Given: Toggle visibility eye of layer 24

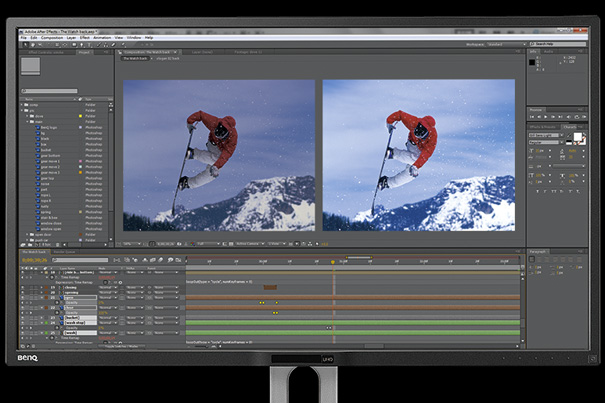Looking at the screenshot, I should click(22, 323).
